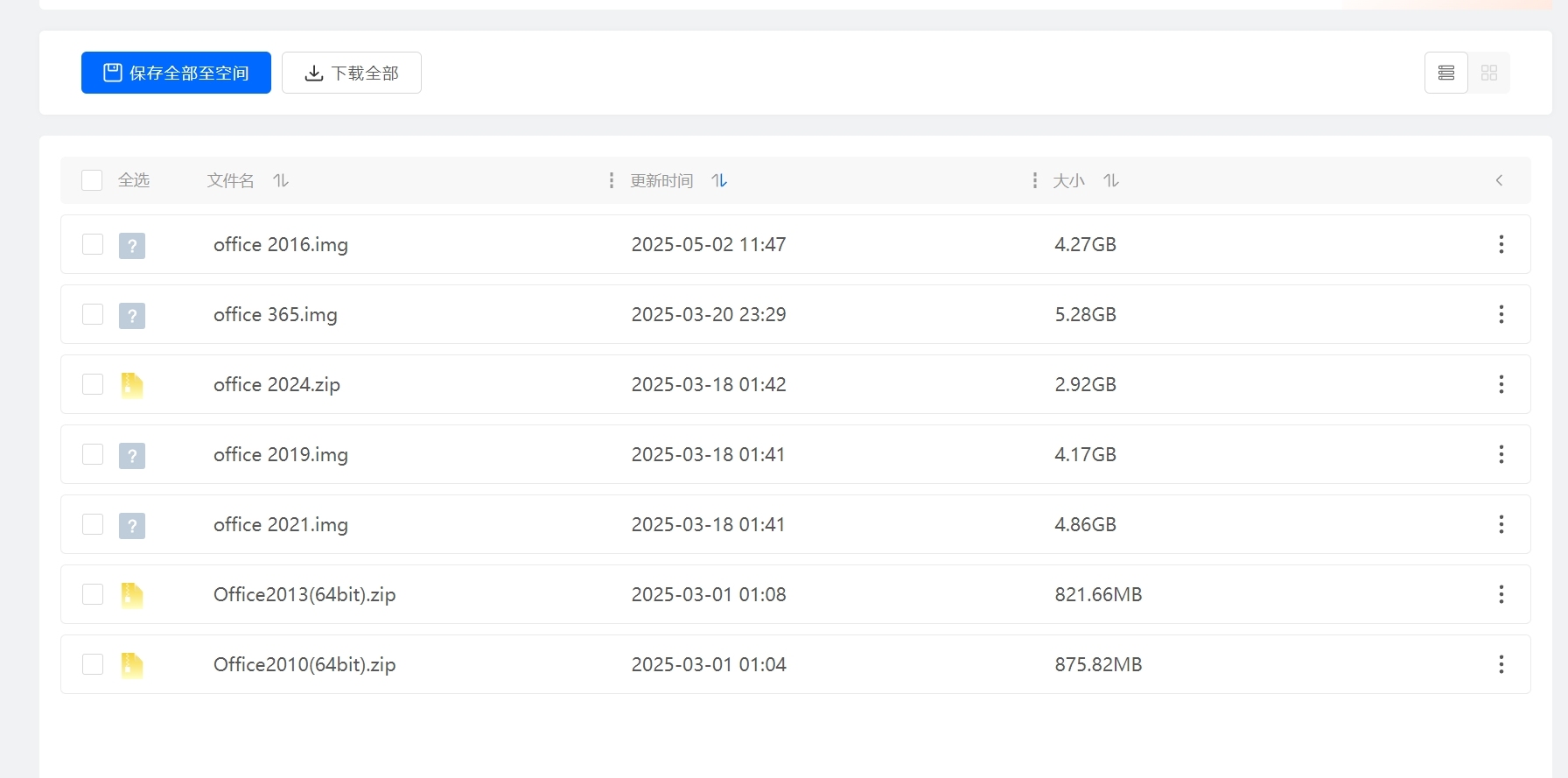Click unknown file icon of office 365.img
The image size is (1568, 778).
point(132,315)
